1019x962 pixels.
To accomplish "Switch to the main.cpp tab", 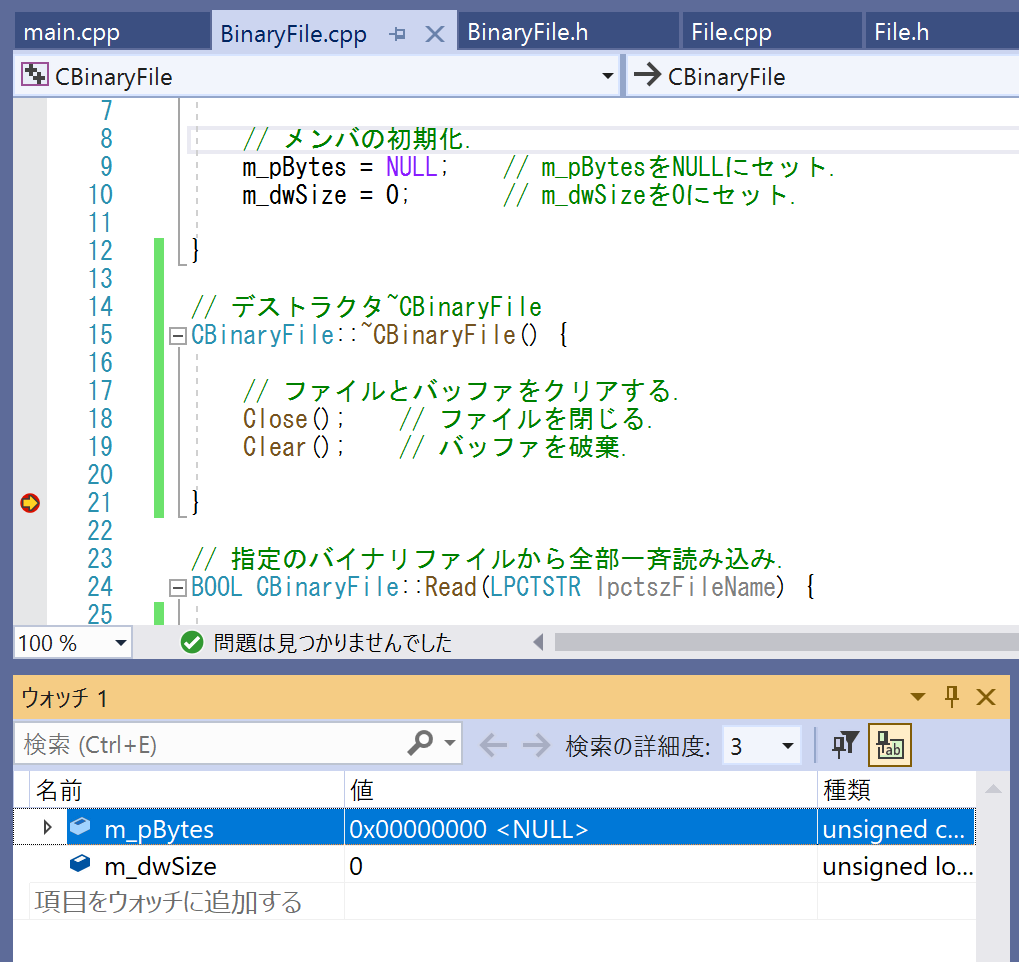I will [x=112, y=32].
